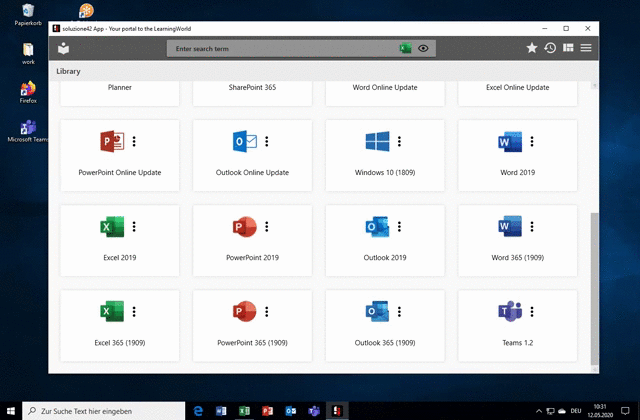
Task: Select the Excel Online Update label
Action: [x=518, y=87]
